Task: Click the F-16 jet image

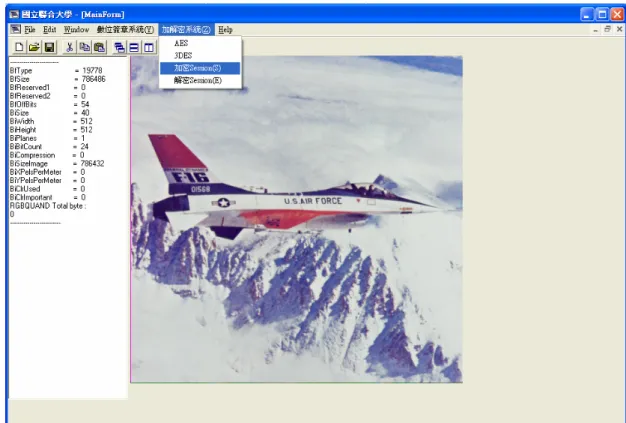Action: click(297, 219)
